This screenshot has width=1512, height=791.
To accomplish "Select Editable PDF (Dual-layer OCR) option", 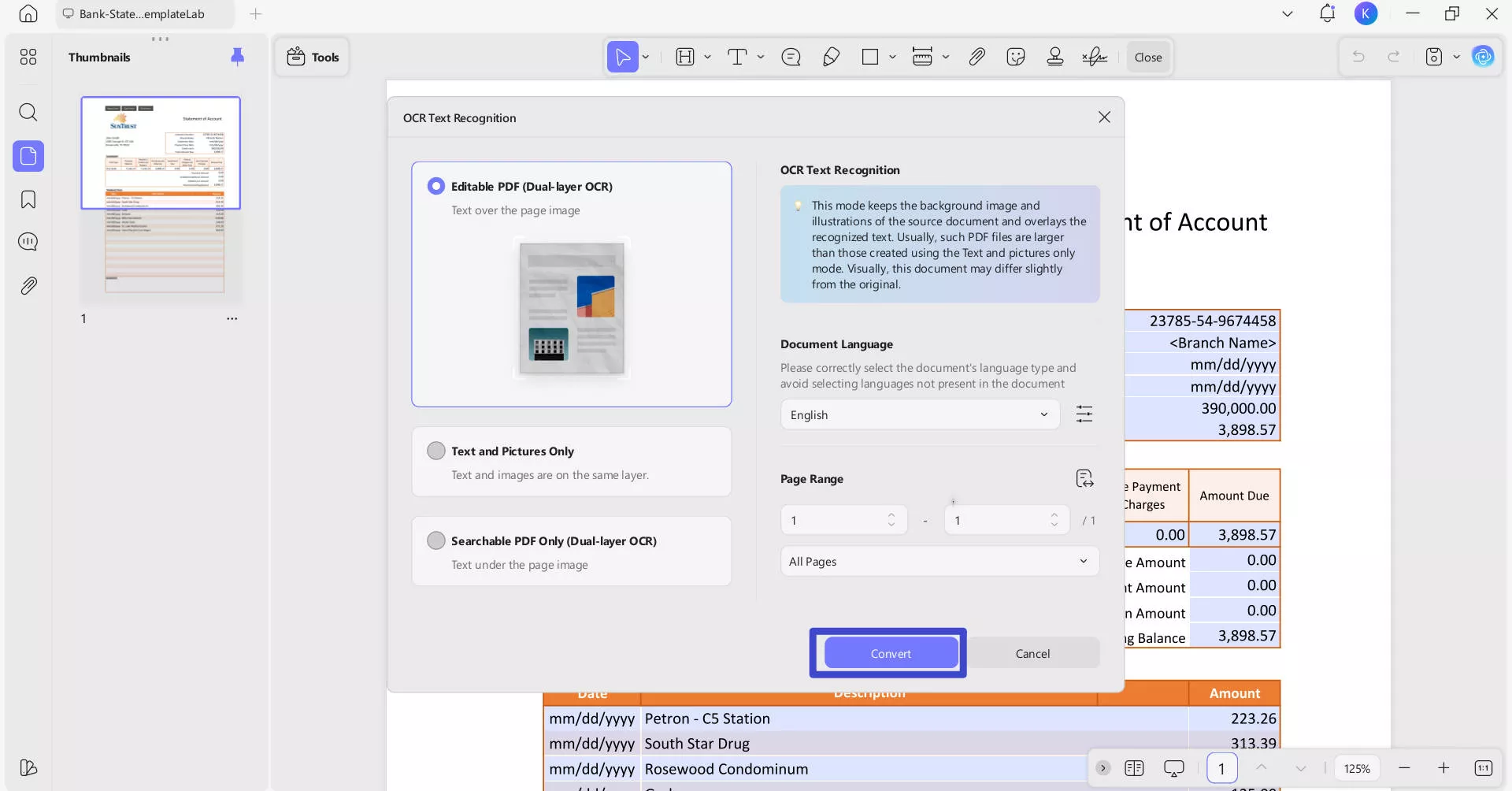I will [436, 186].
